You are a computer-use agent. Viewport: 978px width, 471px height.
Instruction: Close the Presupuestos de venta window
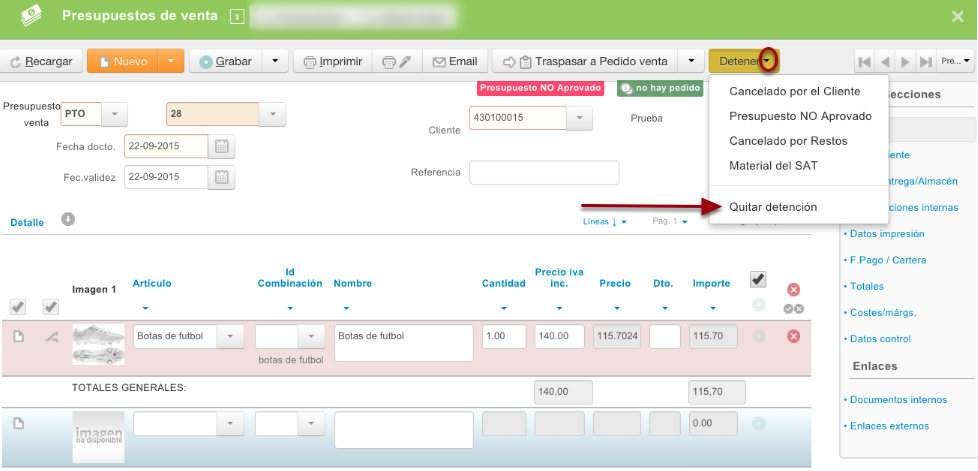pos(957,16)
